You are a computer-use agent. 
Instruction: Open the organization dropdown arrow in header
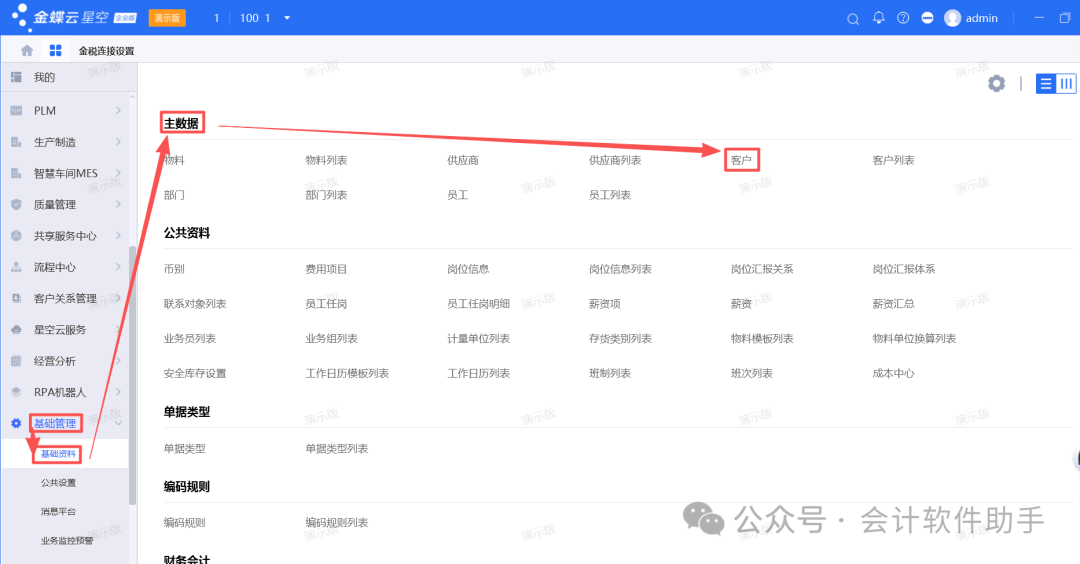(288, 18)
